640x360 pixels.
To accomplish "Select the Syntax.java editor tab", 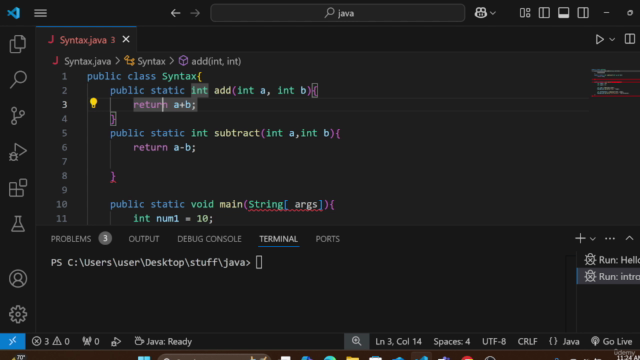I will point(87,40).
